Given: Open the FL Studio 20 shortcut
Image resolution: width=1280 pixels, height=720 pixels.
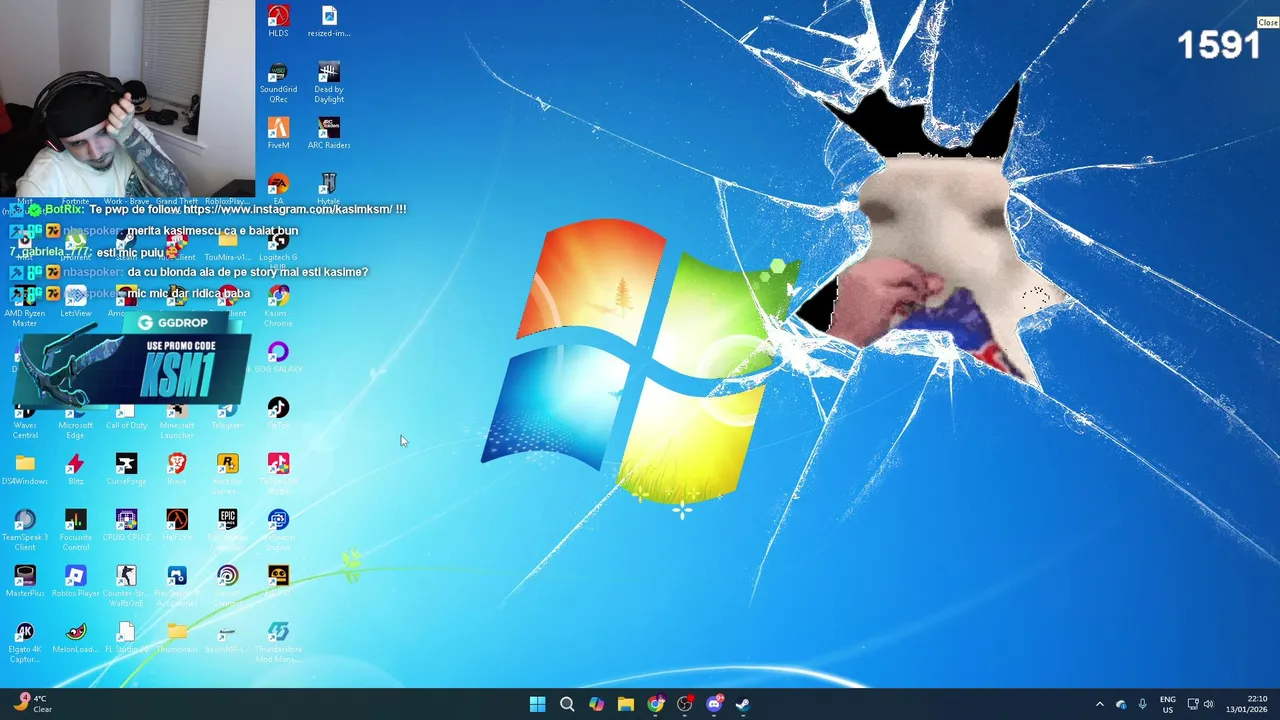Looking at the screenshot, I should point(126,637).
